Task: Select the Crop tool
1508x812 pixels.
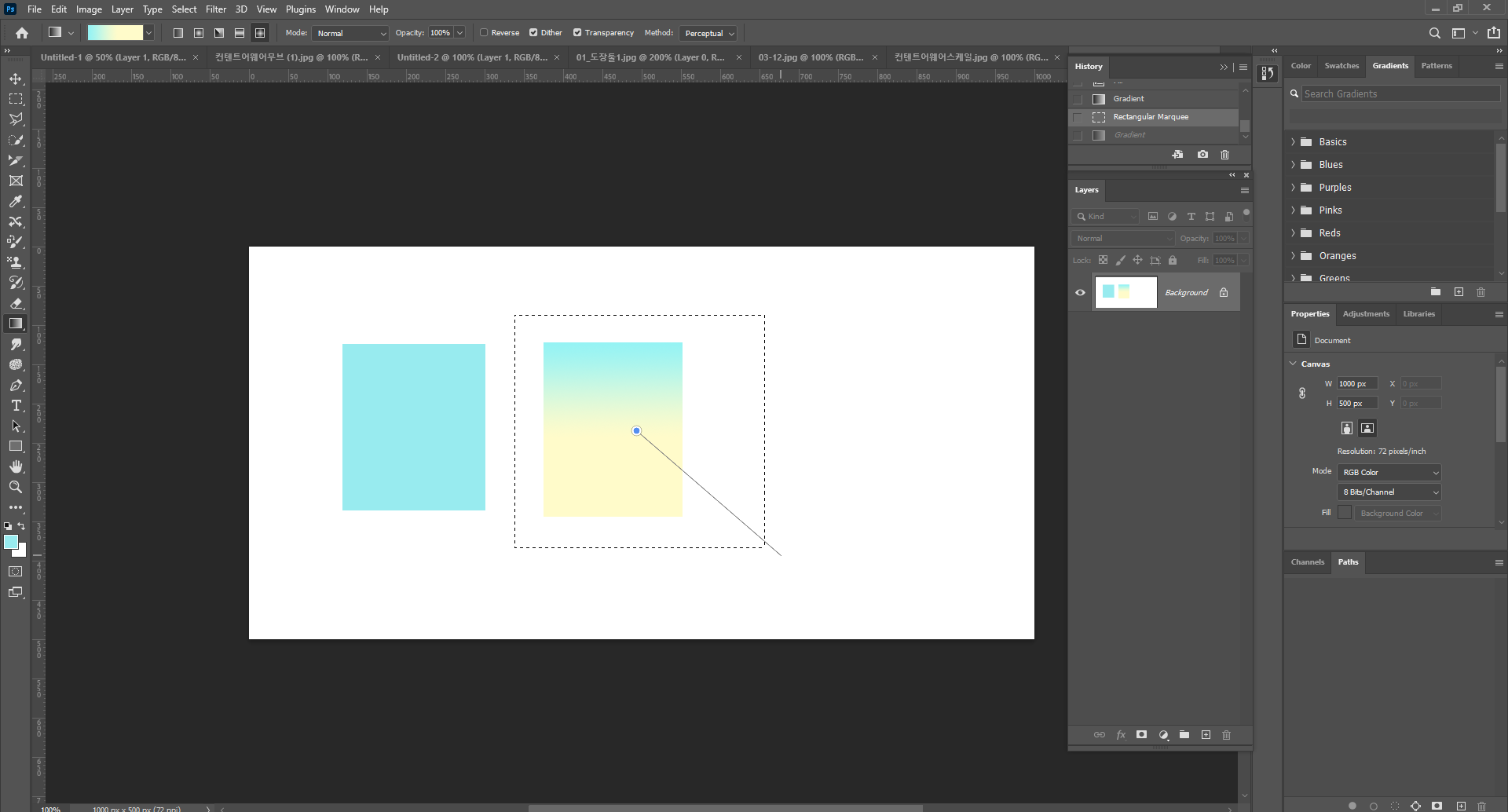Action: tap(16, 160)
